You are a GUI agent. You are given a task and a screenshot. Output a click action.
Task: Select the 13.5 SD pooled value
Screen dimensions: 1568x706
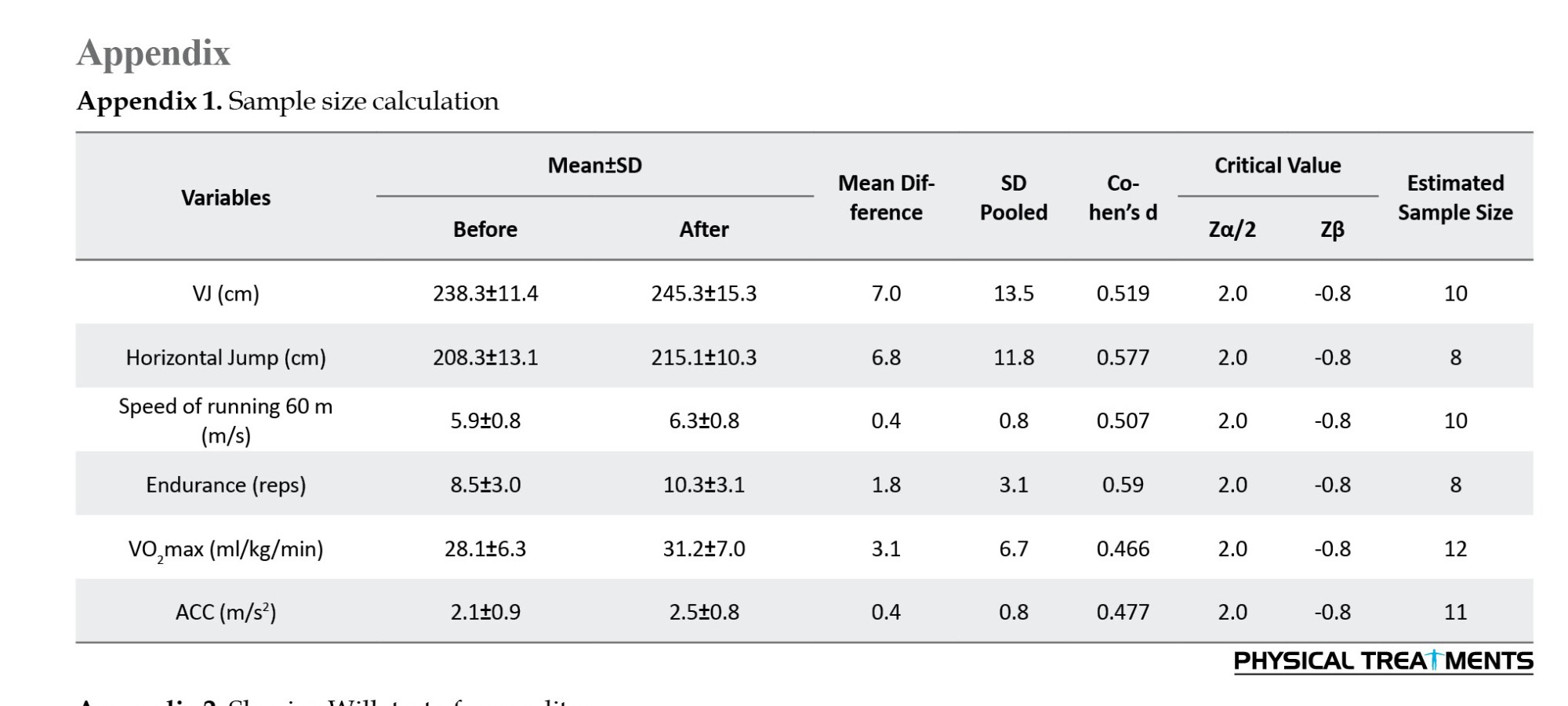point(1014,293)
